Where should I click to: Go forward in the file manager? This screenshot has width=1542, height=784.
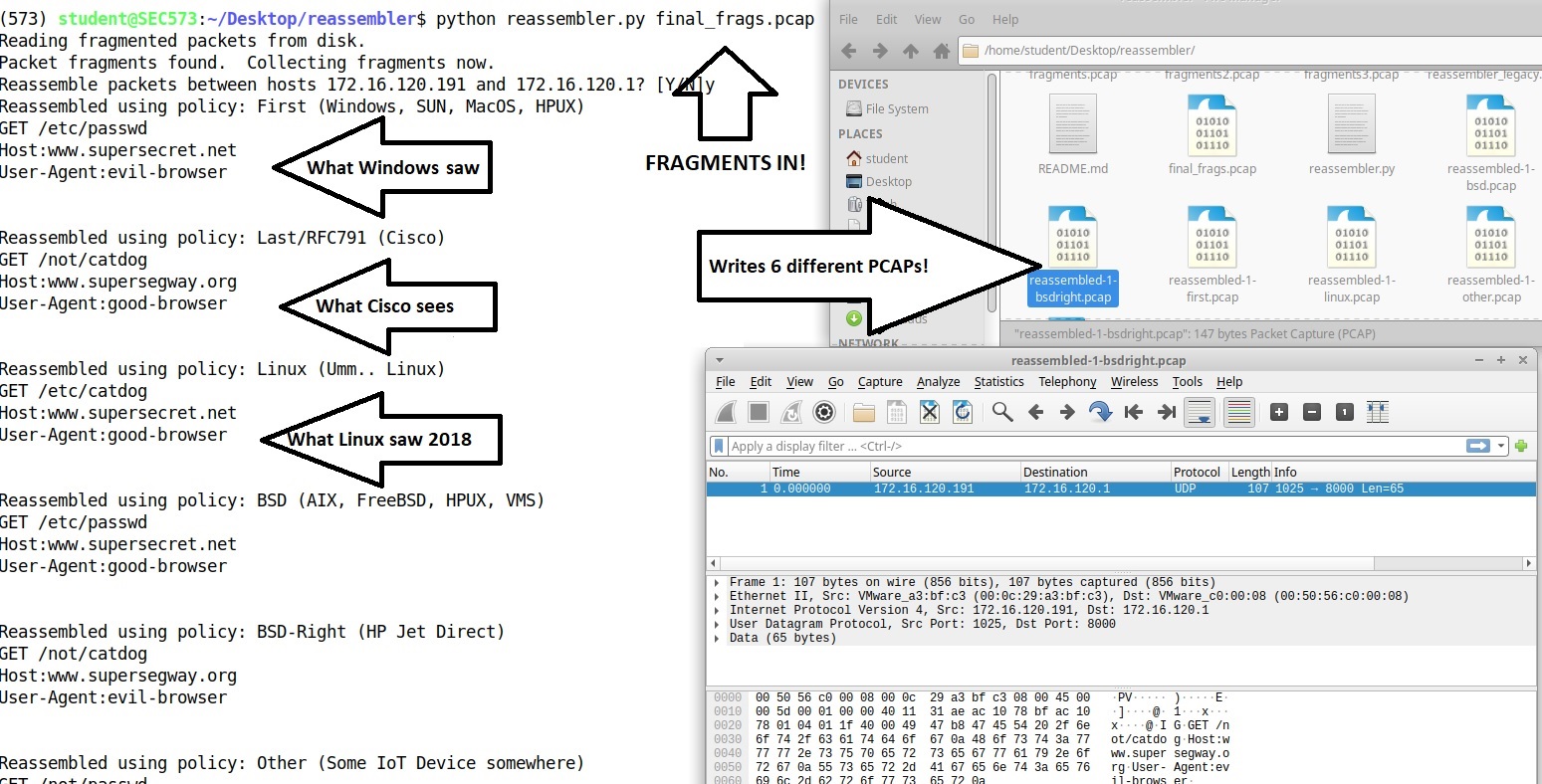[880, 51]
